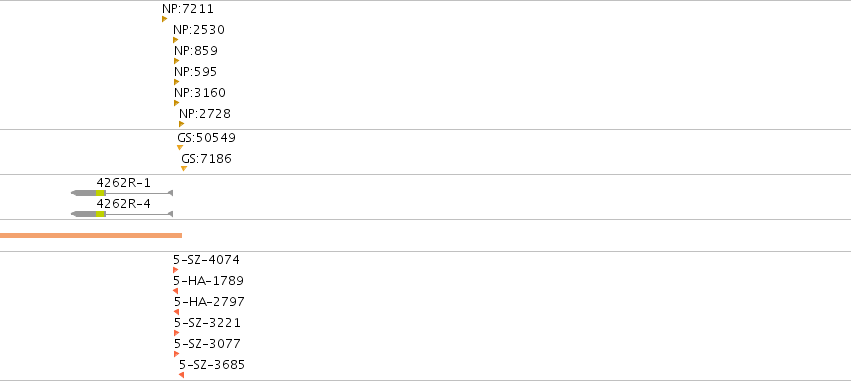
Task: Click the yellow-green exon of 4262R-1
Action: [100, 193]
